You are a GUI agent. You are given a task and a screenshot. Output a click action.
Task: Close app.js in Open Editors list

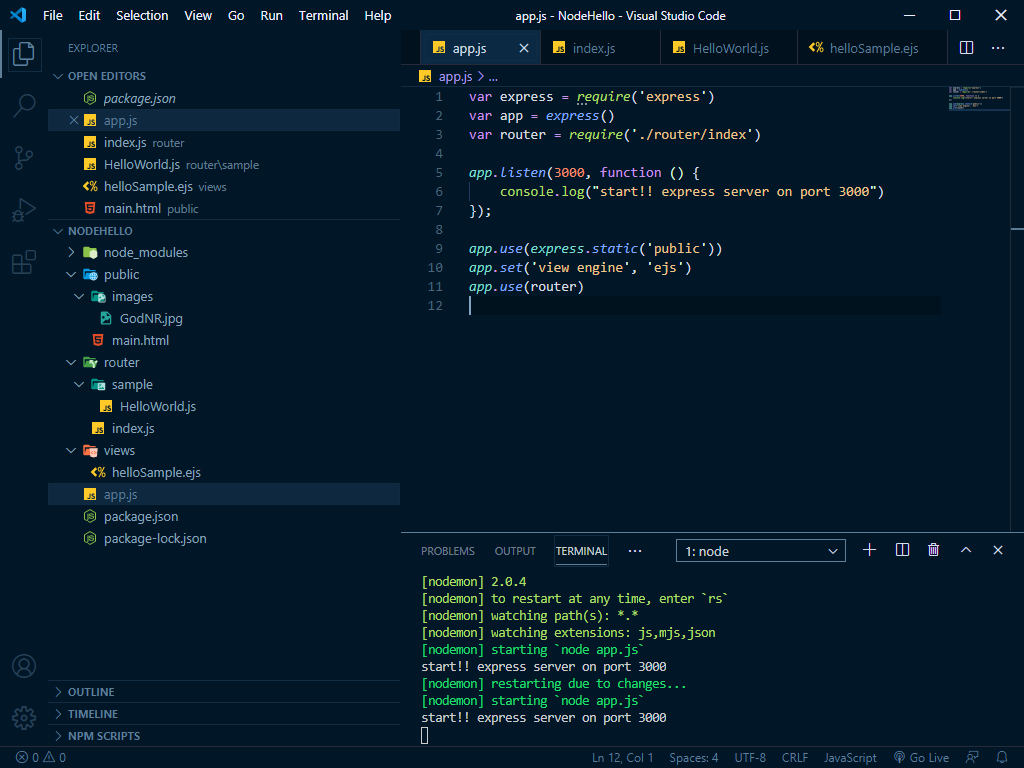(x=74, y=120)
